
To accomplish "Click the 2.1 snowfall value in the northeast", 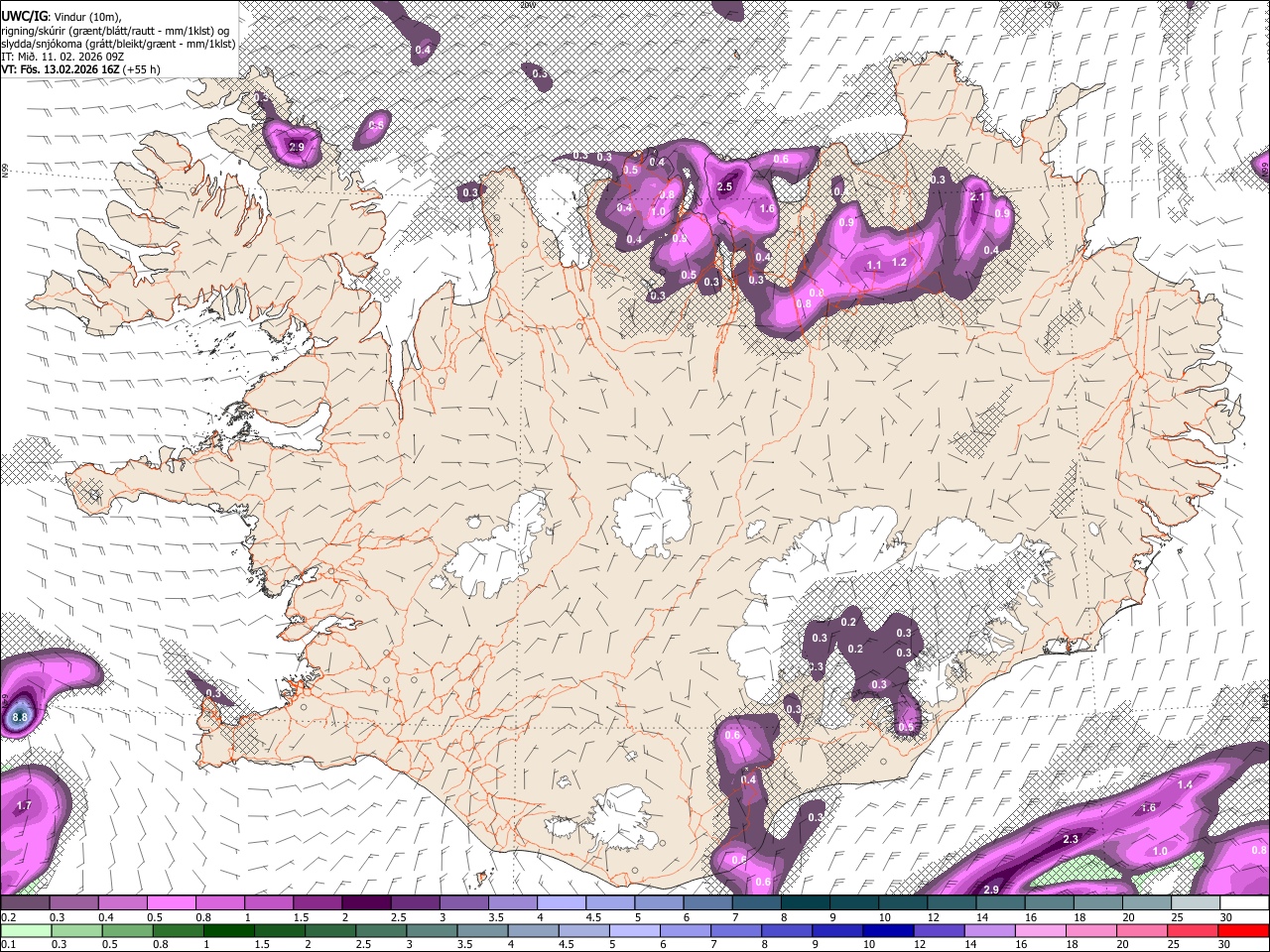I will pos(977,197).
